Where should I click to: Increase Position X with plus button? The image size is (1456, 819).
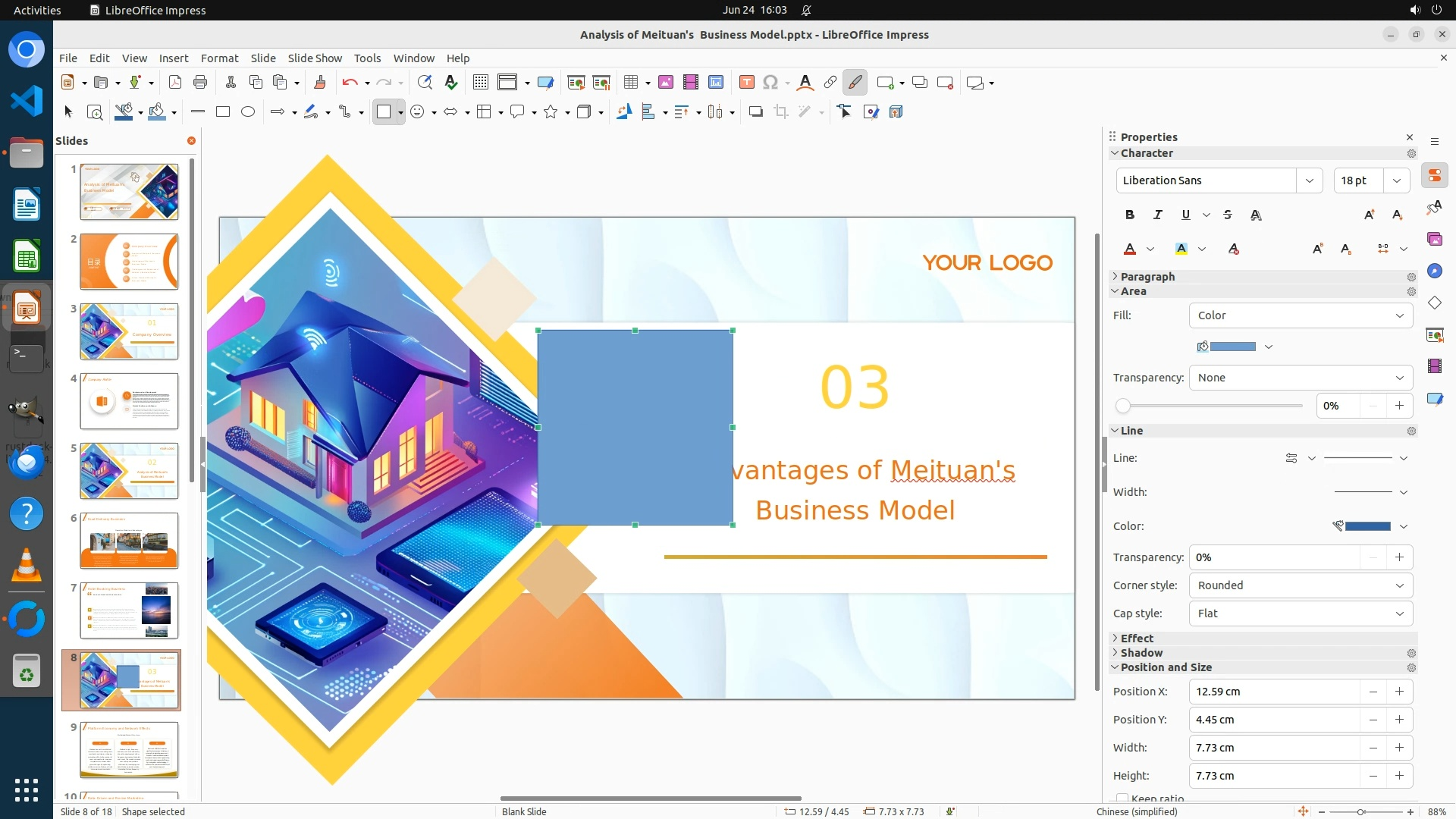click(x=1399, y=692)
